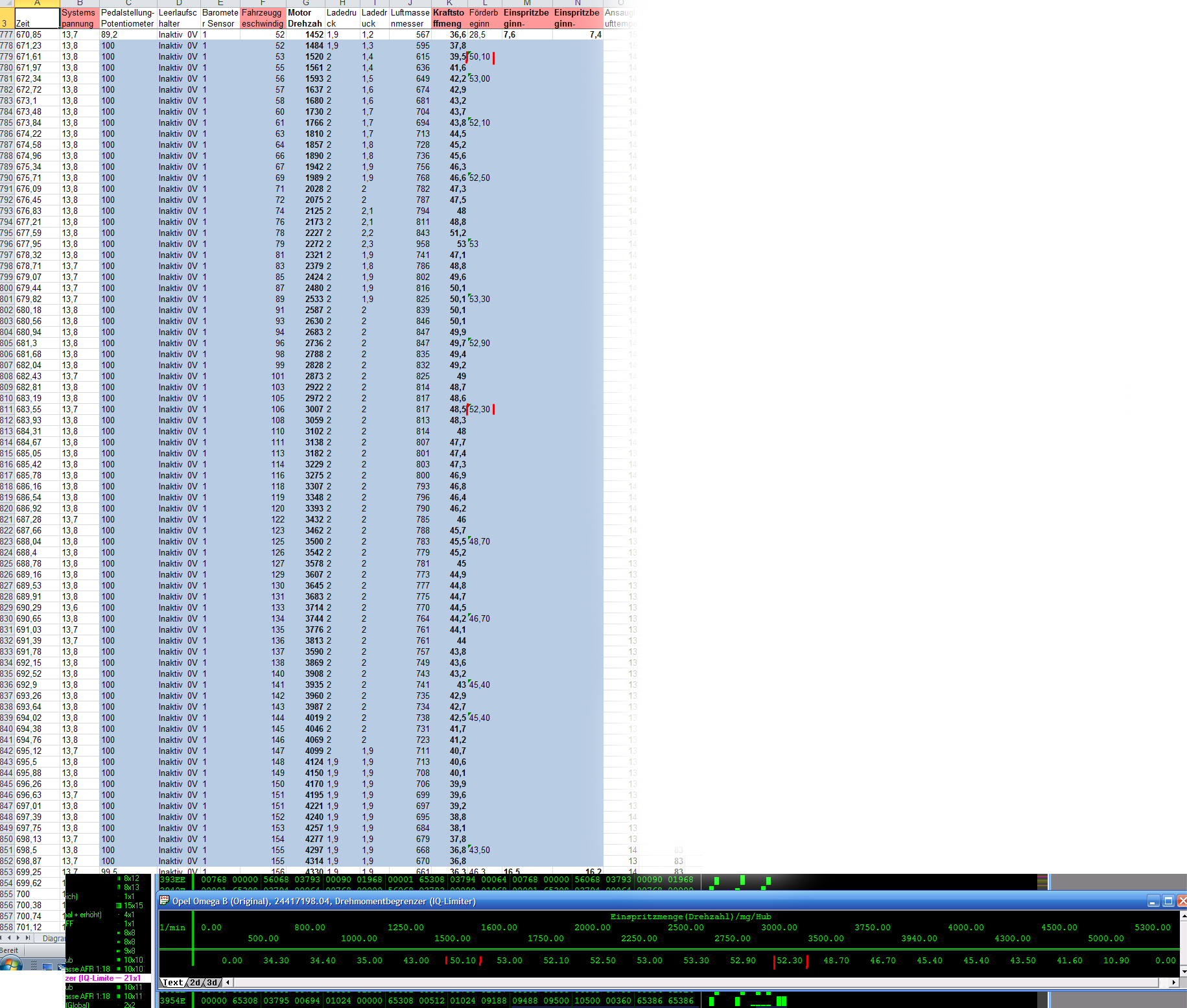Click time cell 683,55
The height and width of the screenshot is (1008, 1187).
[x=37, y=410]
